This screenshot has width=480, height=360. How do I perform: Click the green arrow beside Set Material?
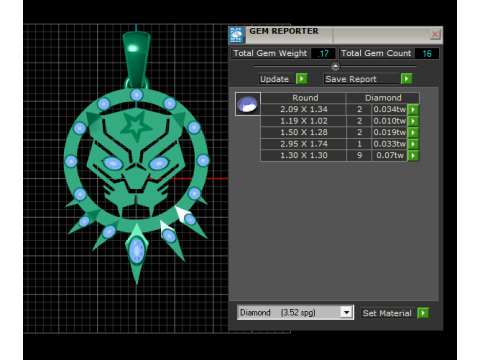pyautogui.click(x=423, y=313)
